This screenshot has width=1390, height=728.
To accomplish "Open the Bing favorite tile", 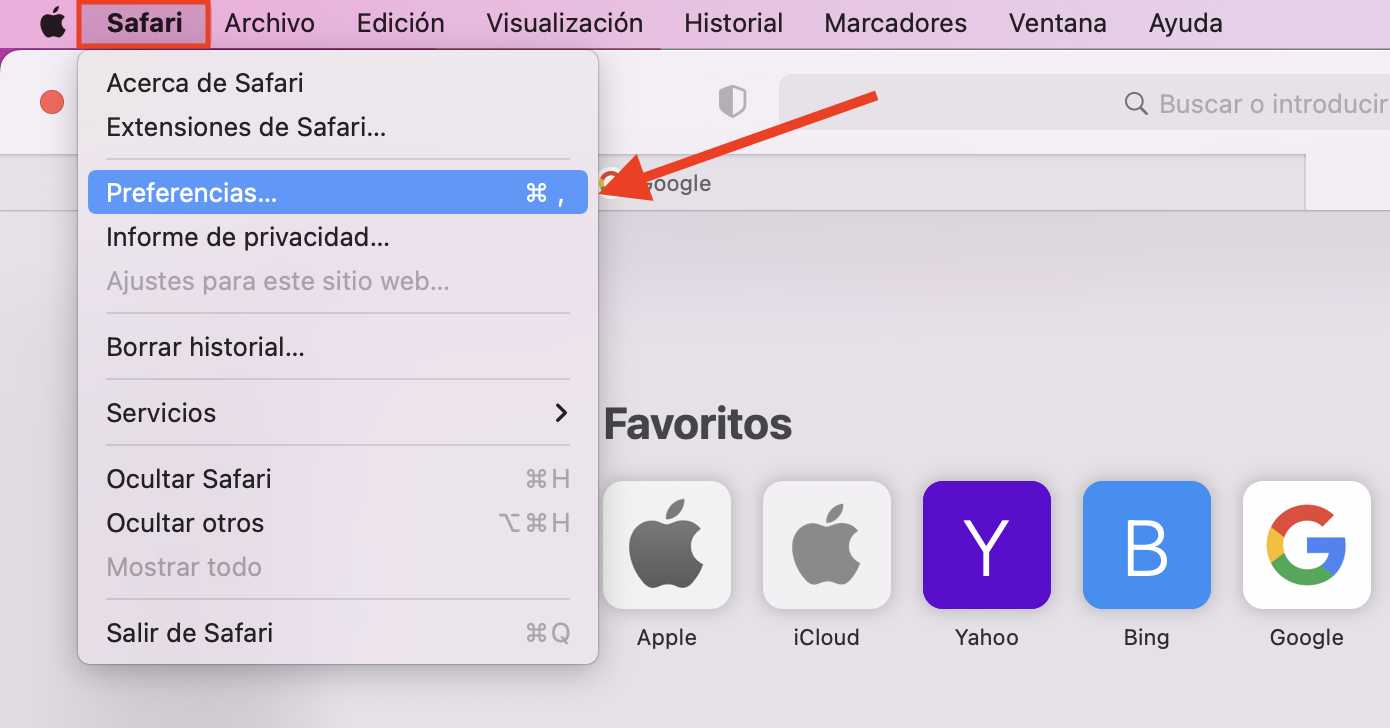I will point(1147,545).
